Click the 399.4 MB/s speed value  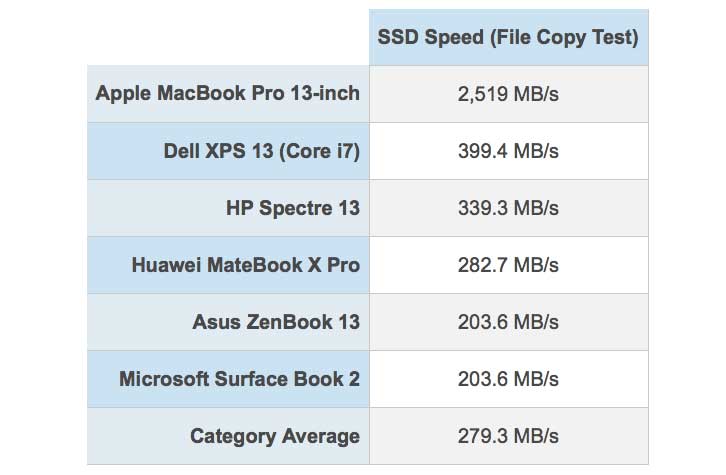(508, 151)
